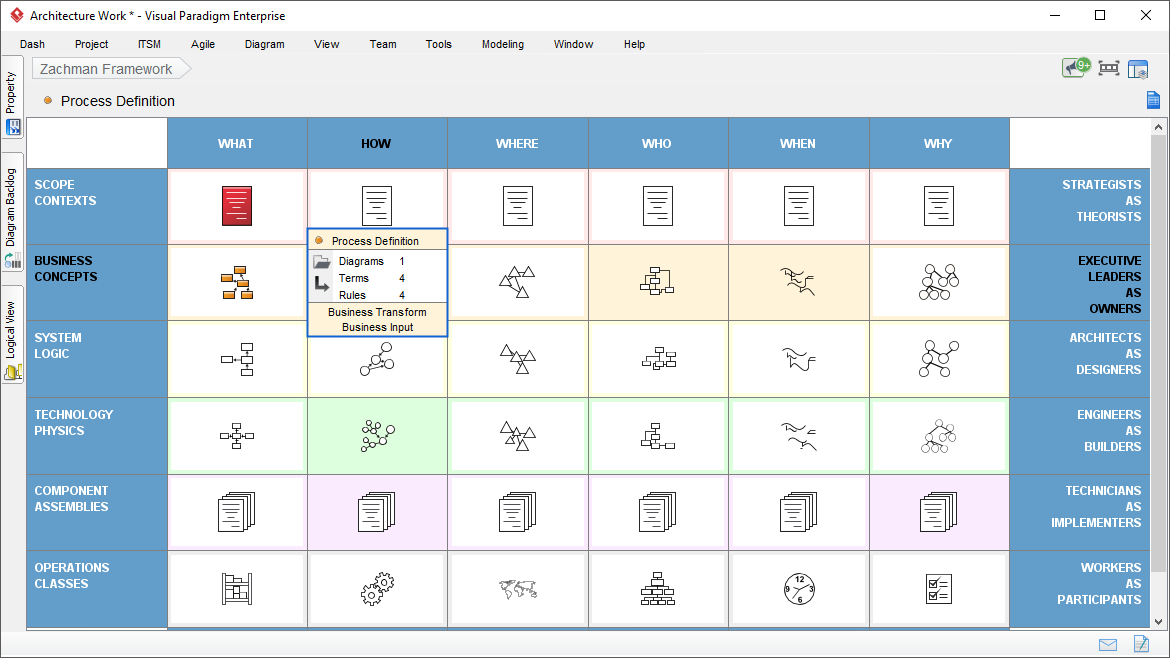
Task: Click the gears icon in OPERATIONS HOW cell
Action: click(377, 589)
